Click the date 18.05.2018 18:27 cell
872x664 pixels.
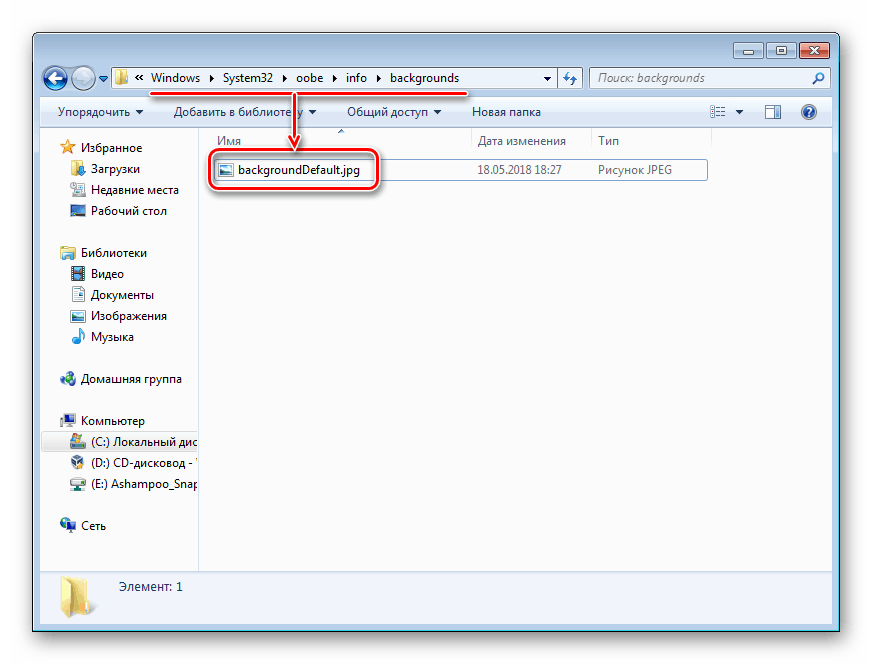[x=519, y=170]
